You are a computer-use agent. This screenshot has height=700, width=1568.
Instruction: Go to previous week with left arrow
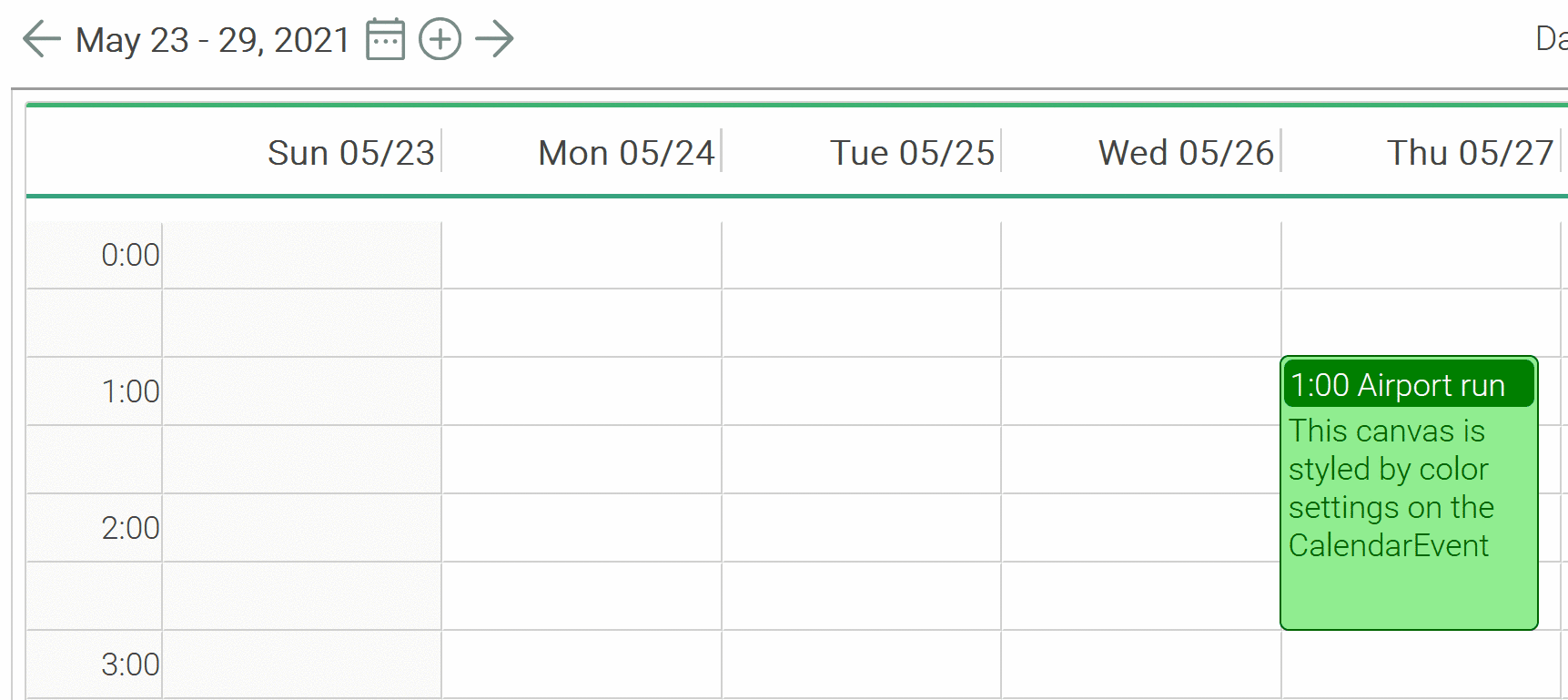coord(41,40)
